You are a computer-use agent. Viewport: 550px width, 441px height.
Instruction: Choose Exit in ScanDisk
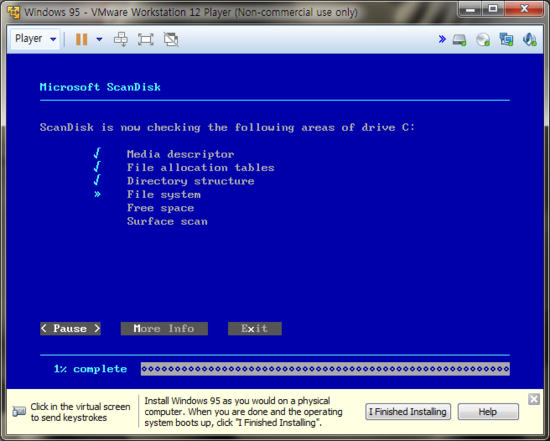(255, 329)
